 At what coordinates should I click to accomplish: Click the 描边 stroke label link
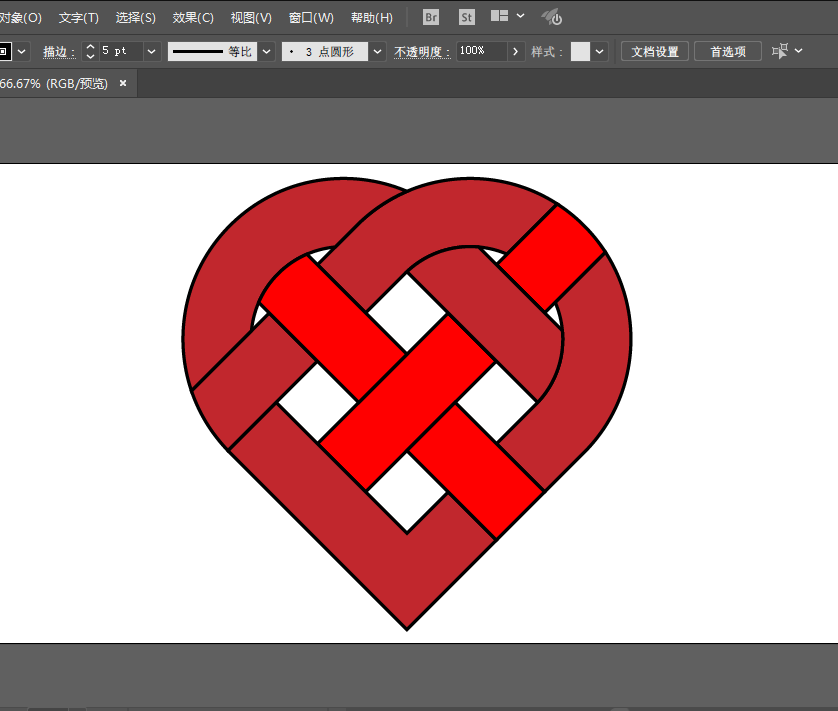point(59,52)
